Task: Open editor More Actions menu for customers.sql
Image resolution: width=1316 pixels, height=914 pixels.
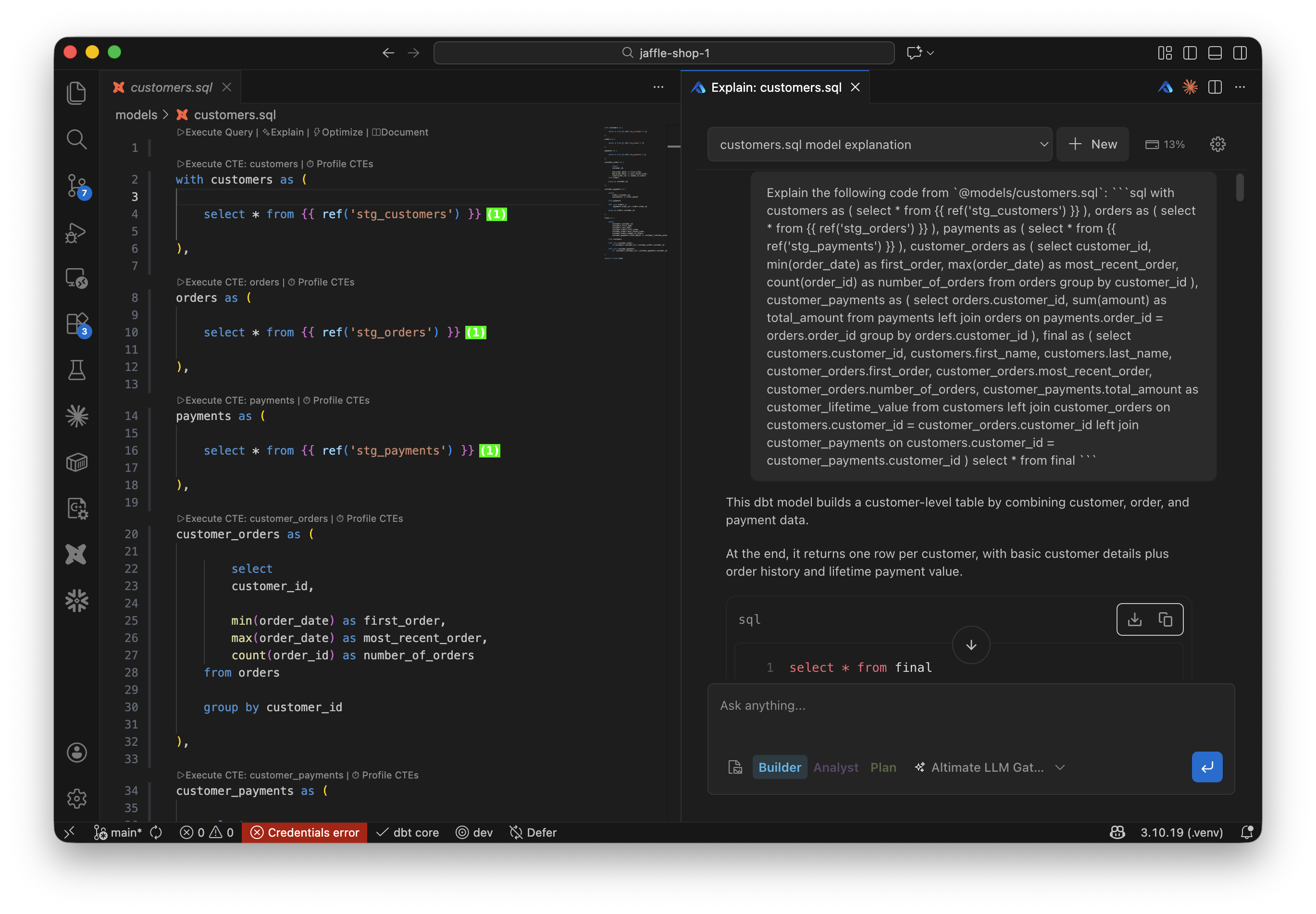Action: pos(658,87)
